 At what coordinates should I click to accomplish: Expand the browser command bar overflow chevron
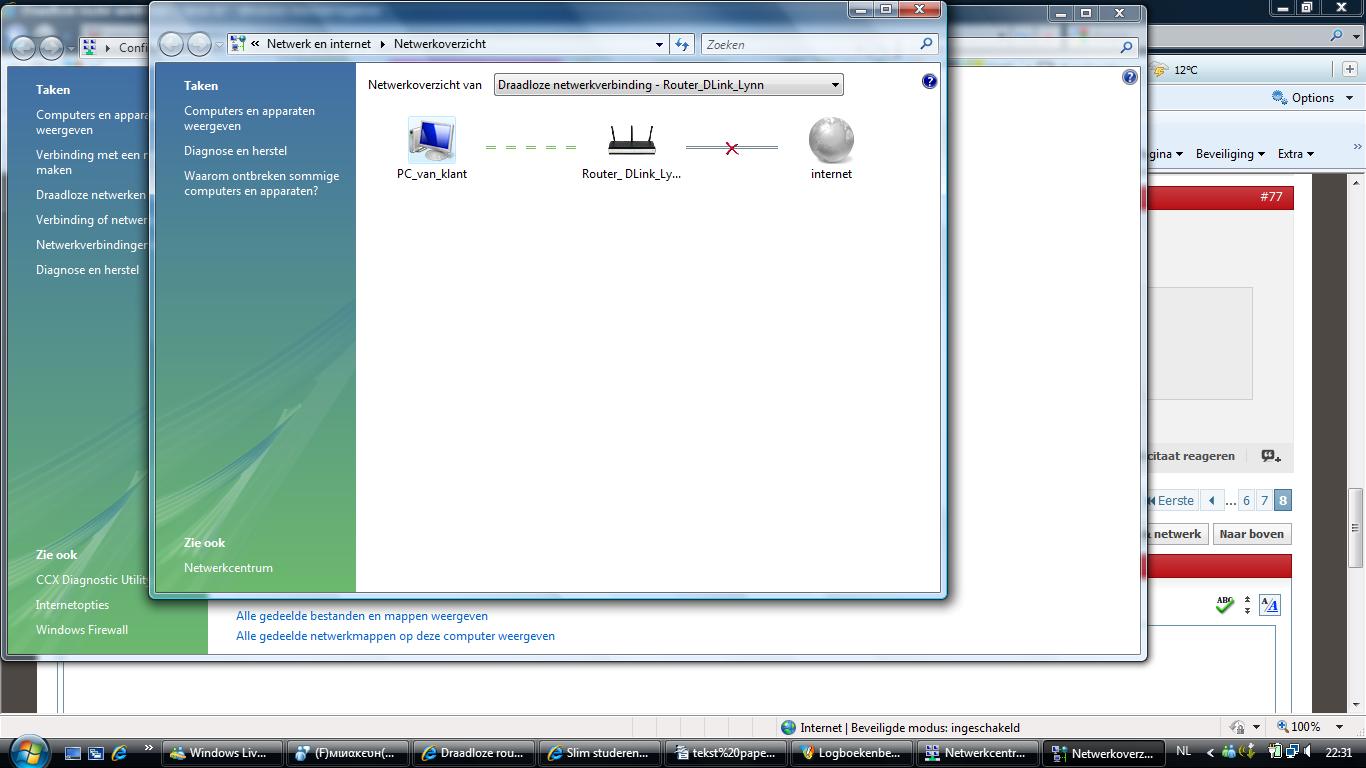tap(1357, 147)
